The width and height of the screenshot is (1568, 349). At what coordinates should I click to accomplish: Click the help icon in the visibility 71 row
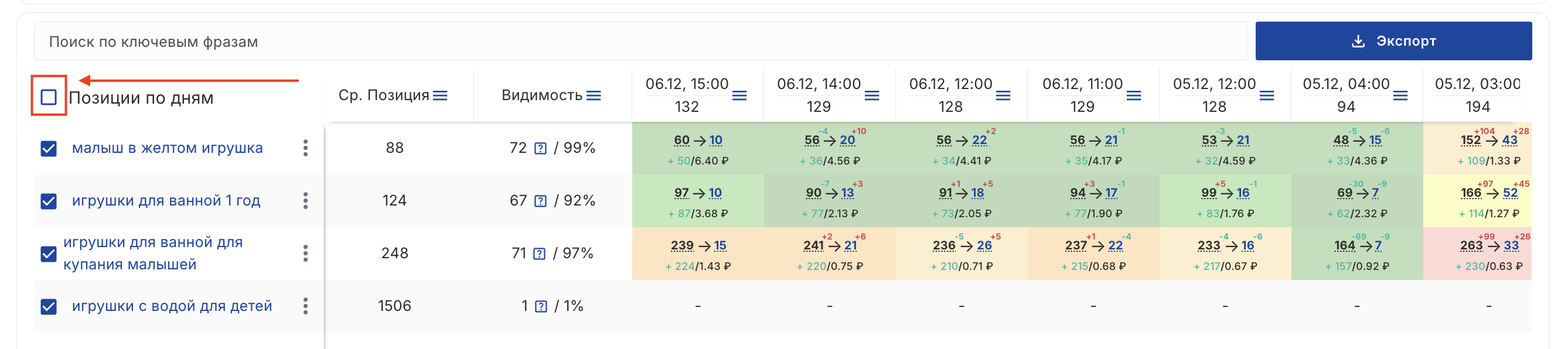tap(539, 254)
